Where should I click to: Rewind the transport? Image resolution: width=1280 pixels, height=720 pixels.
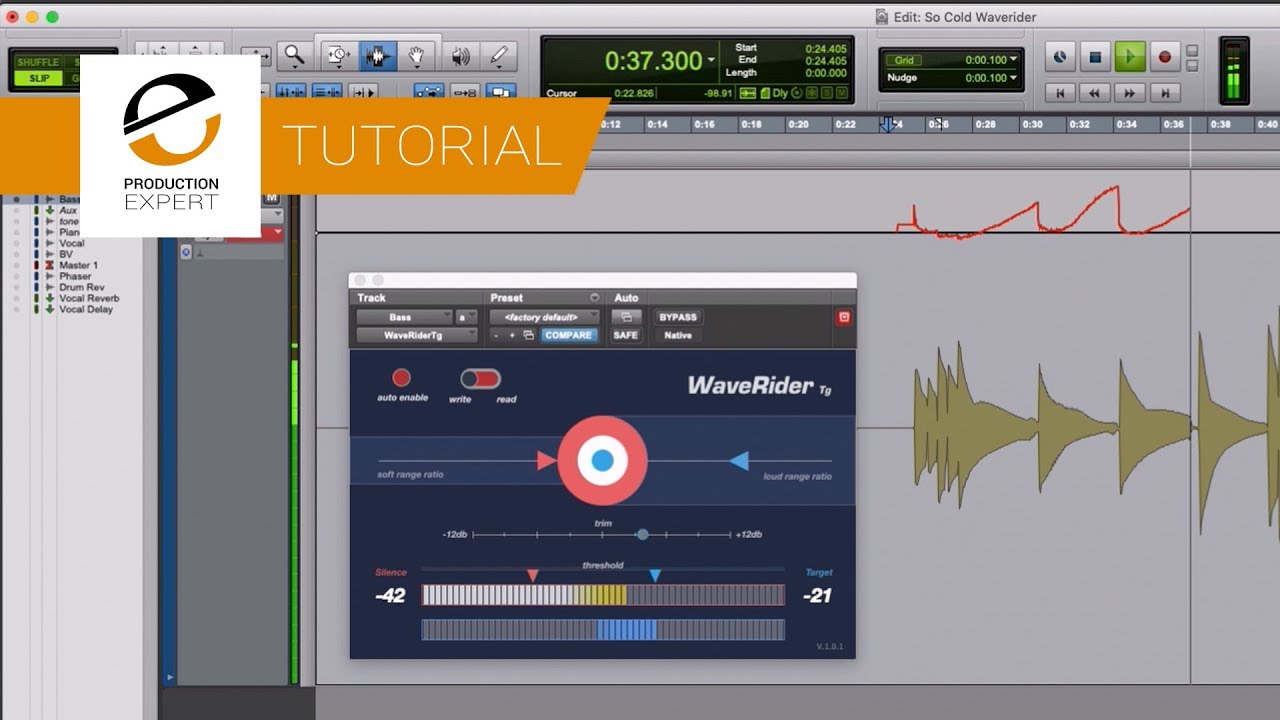pos(1095,92)
